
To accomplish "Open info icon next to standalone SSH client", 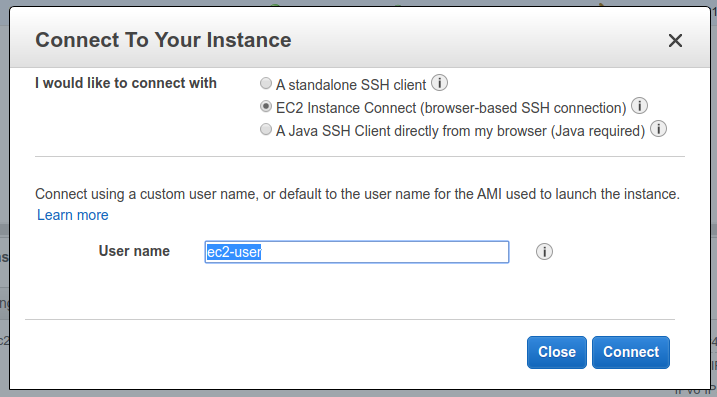I will coord(439,83).
